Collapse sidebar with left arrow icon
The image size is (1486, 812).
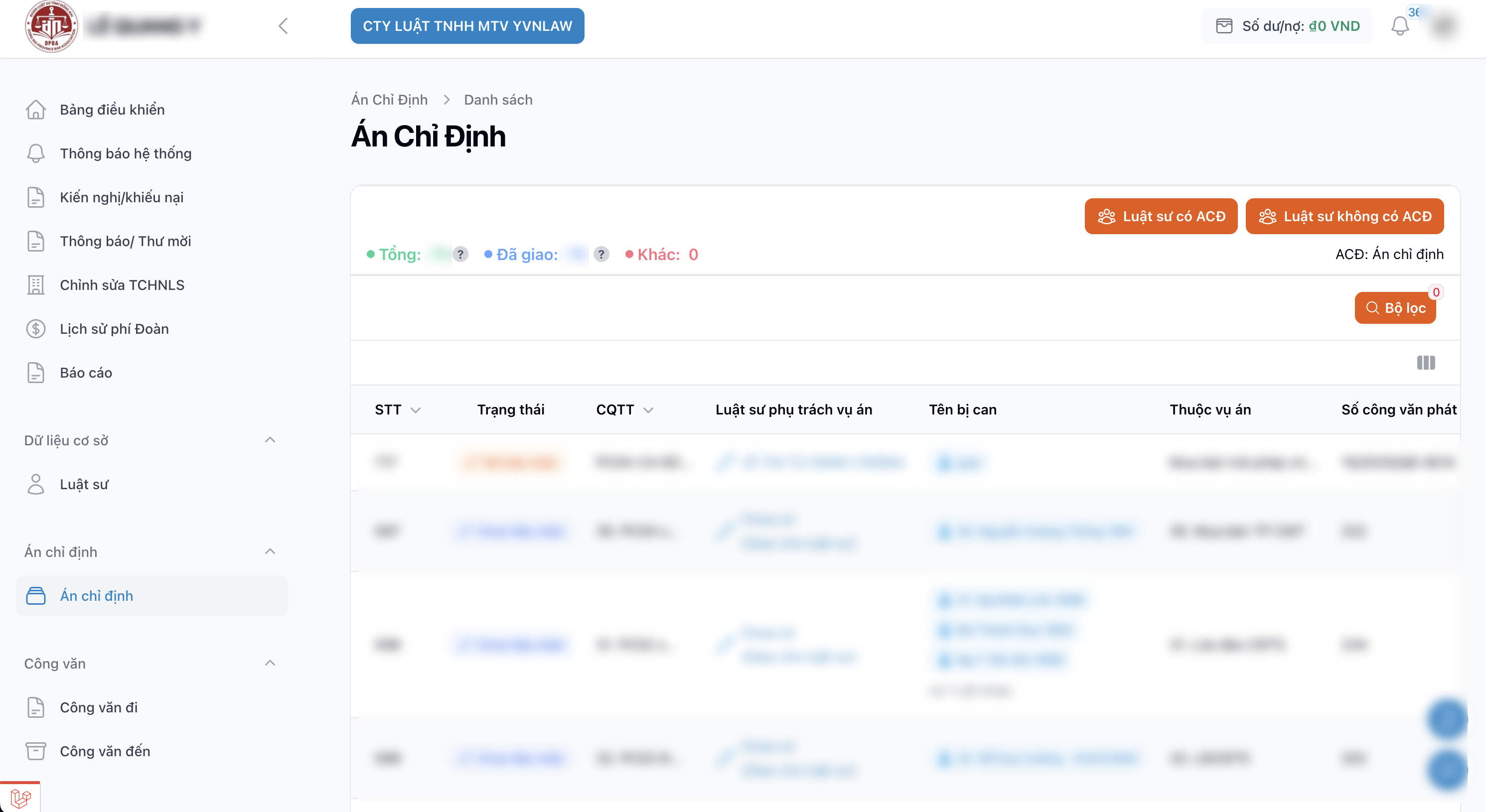283,26
